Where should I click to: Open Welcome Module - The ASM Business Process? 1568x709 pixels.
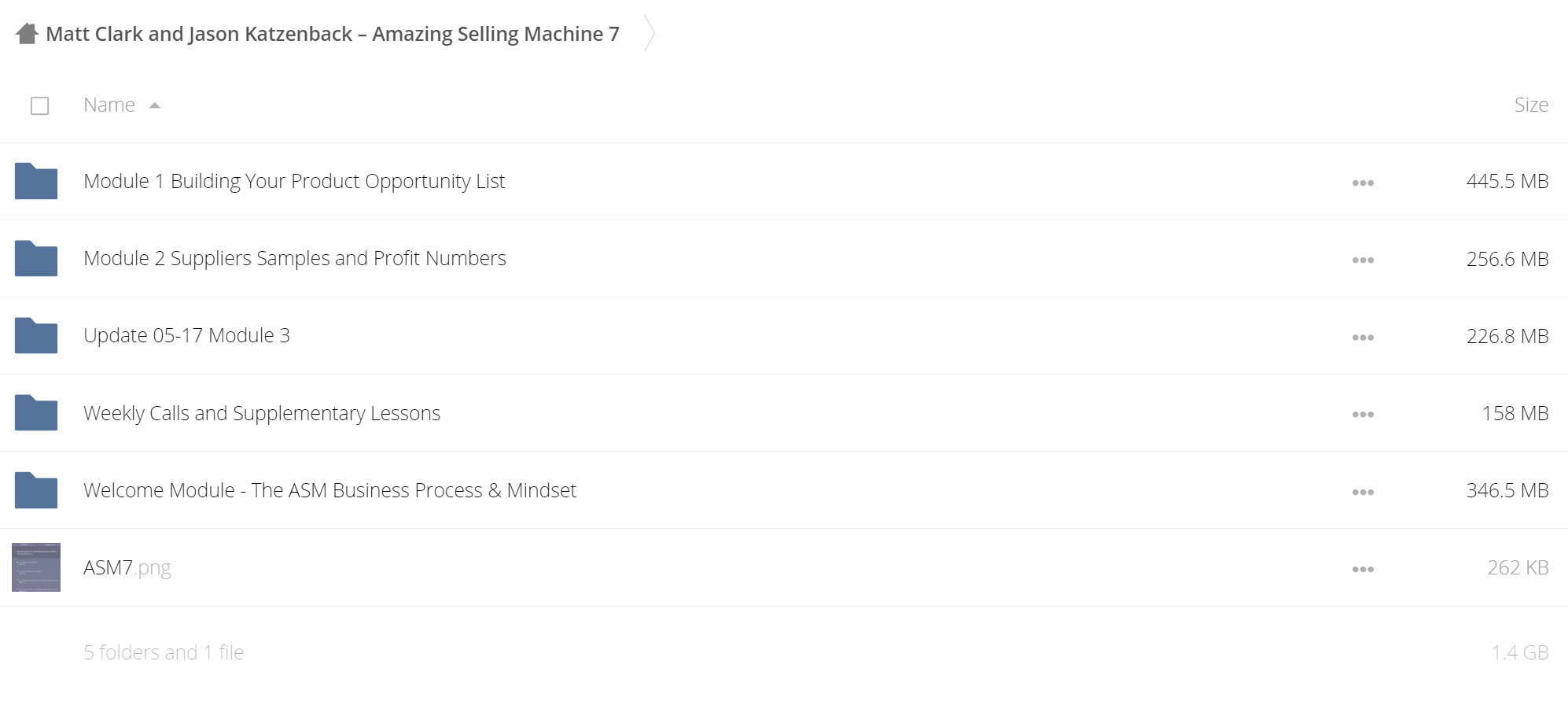[x=329, y=490]
